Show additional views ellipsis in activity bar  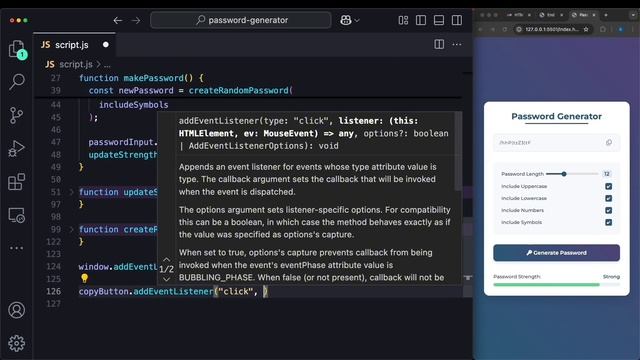[16, 248]
